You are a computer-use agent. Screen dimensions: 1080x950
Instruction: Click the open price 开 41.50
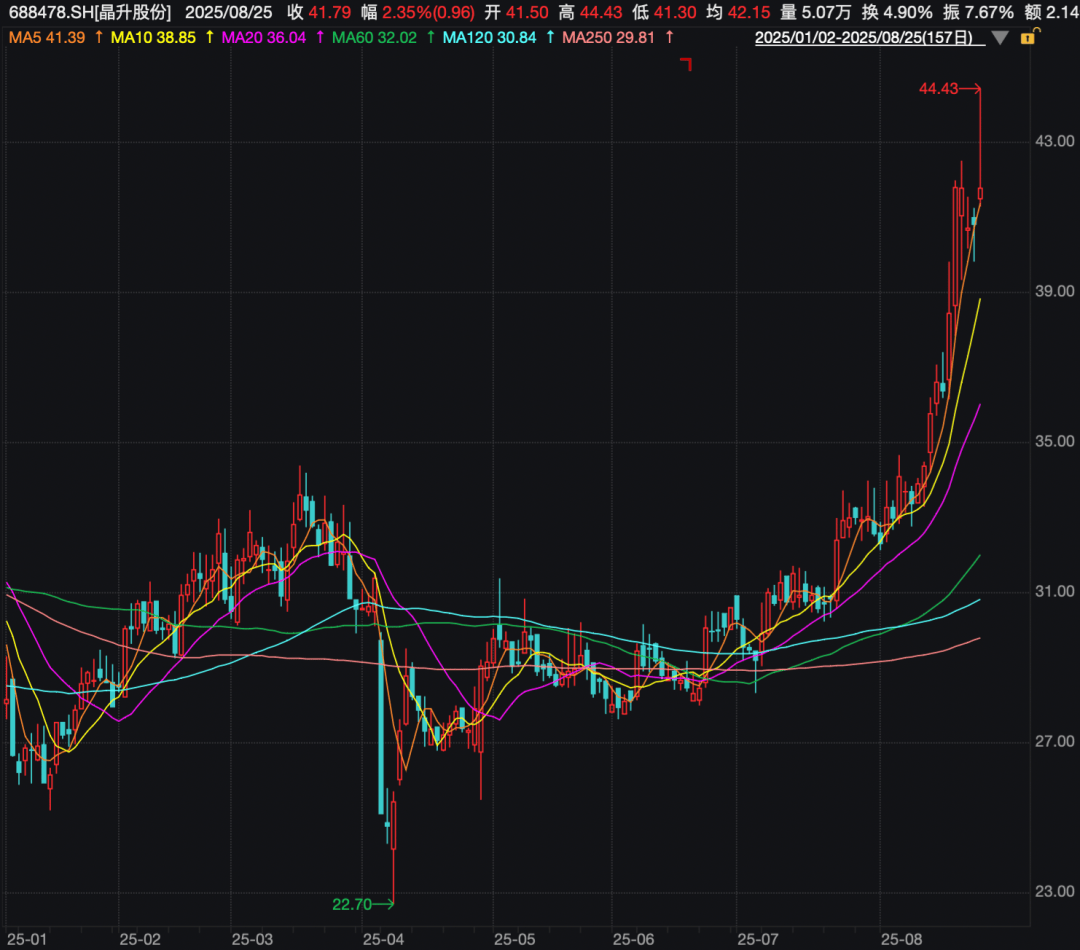tap(517, 12)
